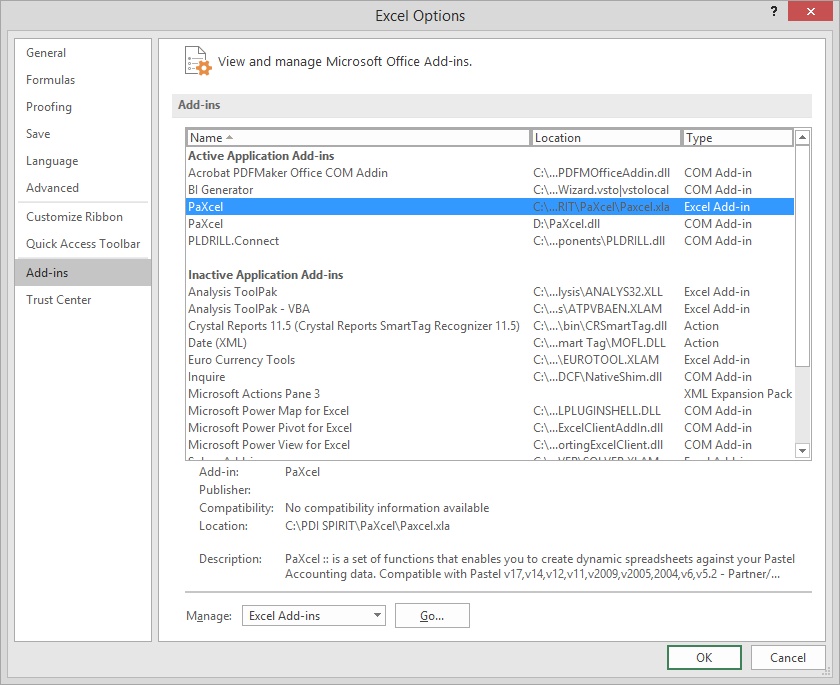840x685 pixels.
Task: Open the Customize Ribbon category
Action: coord(83,216)
